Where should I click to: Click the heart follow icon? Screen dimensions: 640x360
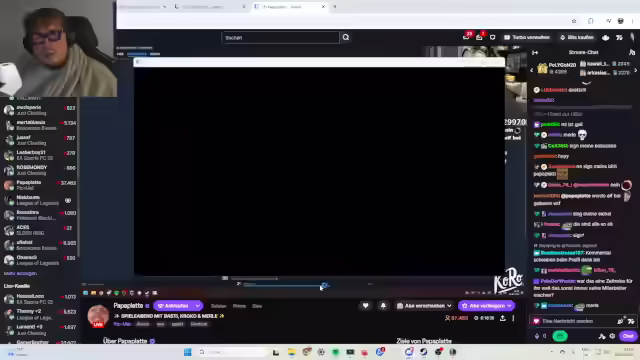(x=365, y=306)
